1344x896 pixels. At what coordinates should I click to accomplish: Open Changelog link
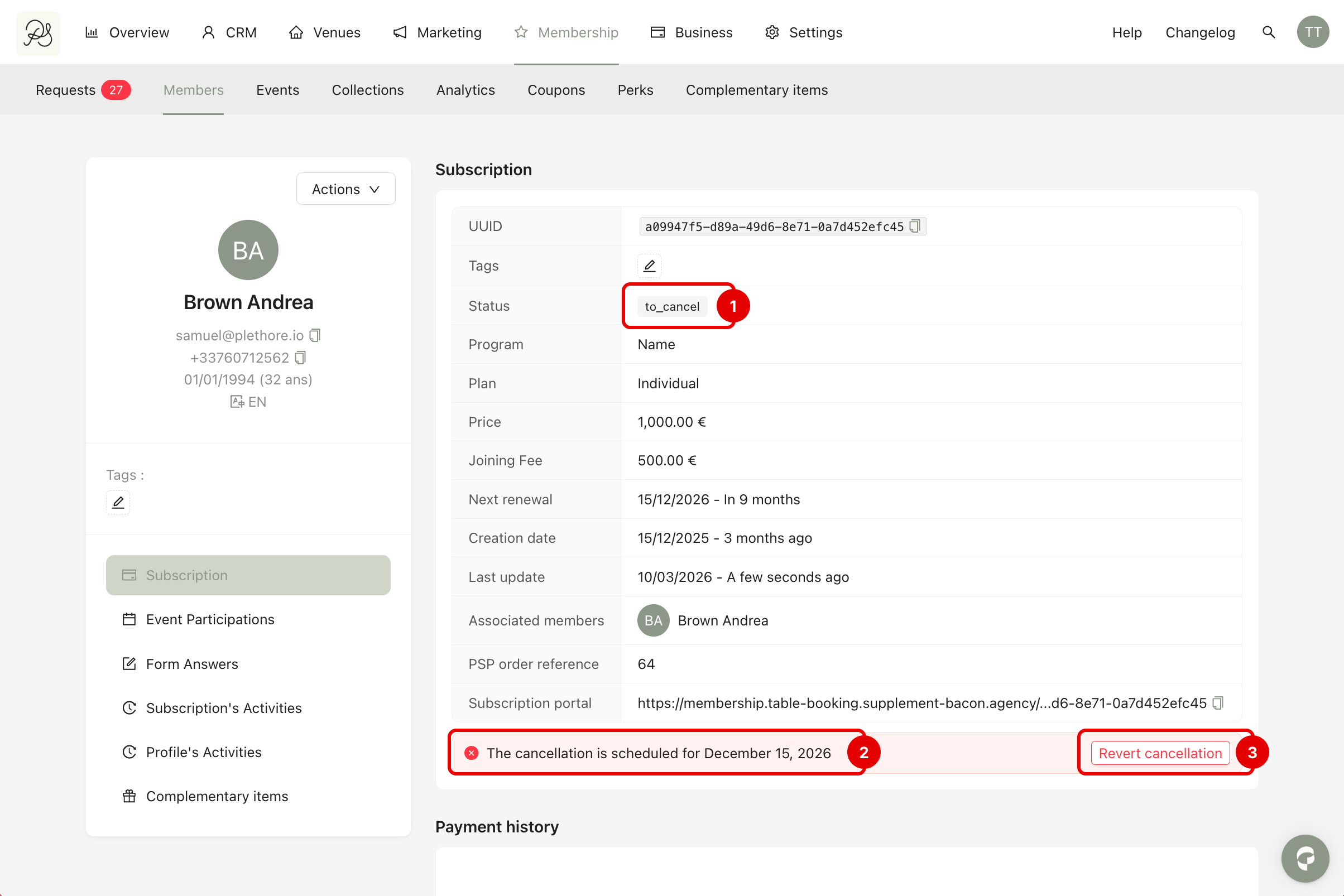tap(1200, 32)
